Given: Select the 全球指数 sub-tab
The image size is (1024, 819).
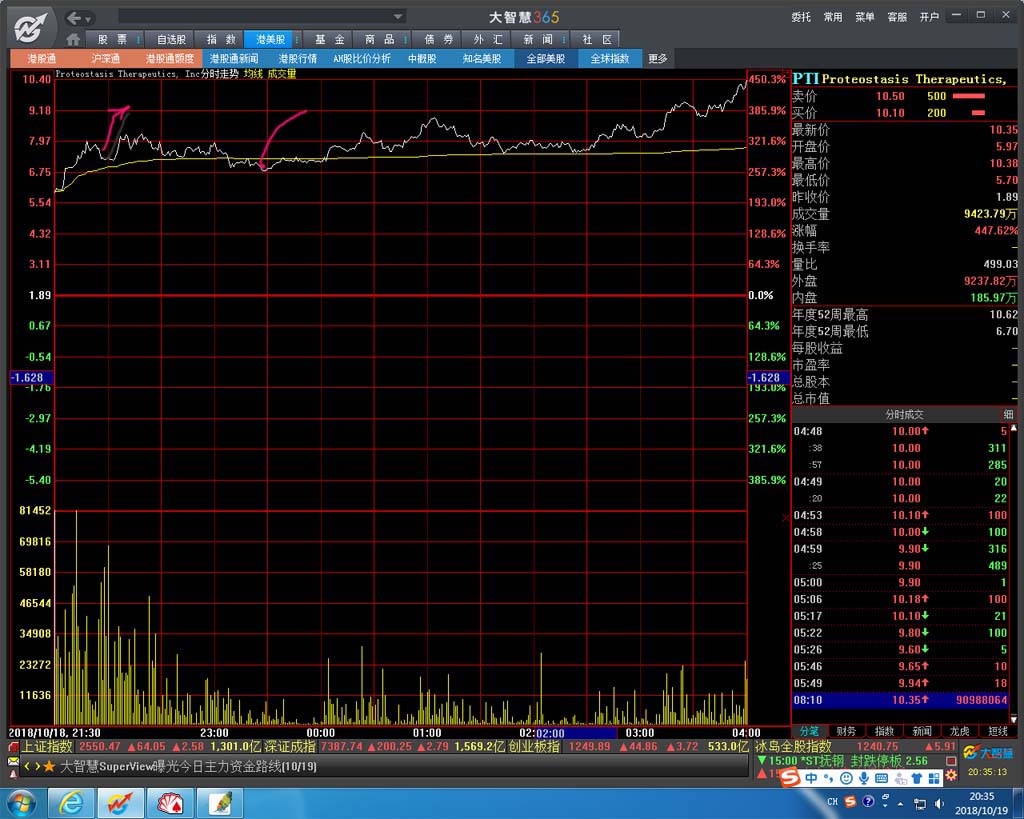Looking at the screenshot, I should click(610, 59).
